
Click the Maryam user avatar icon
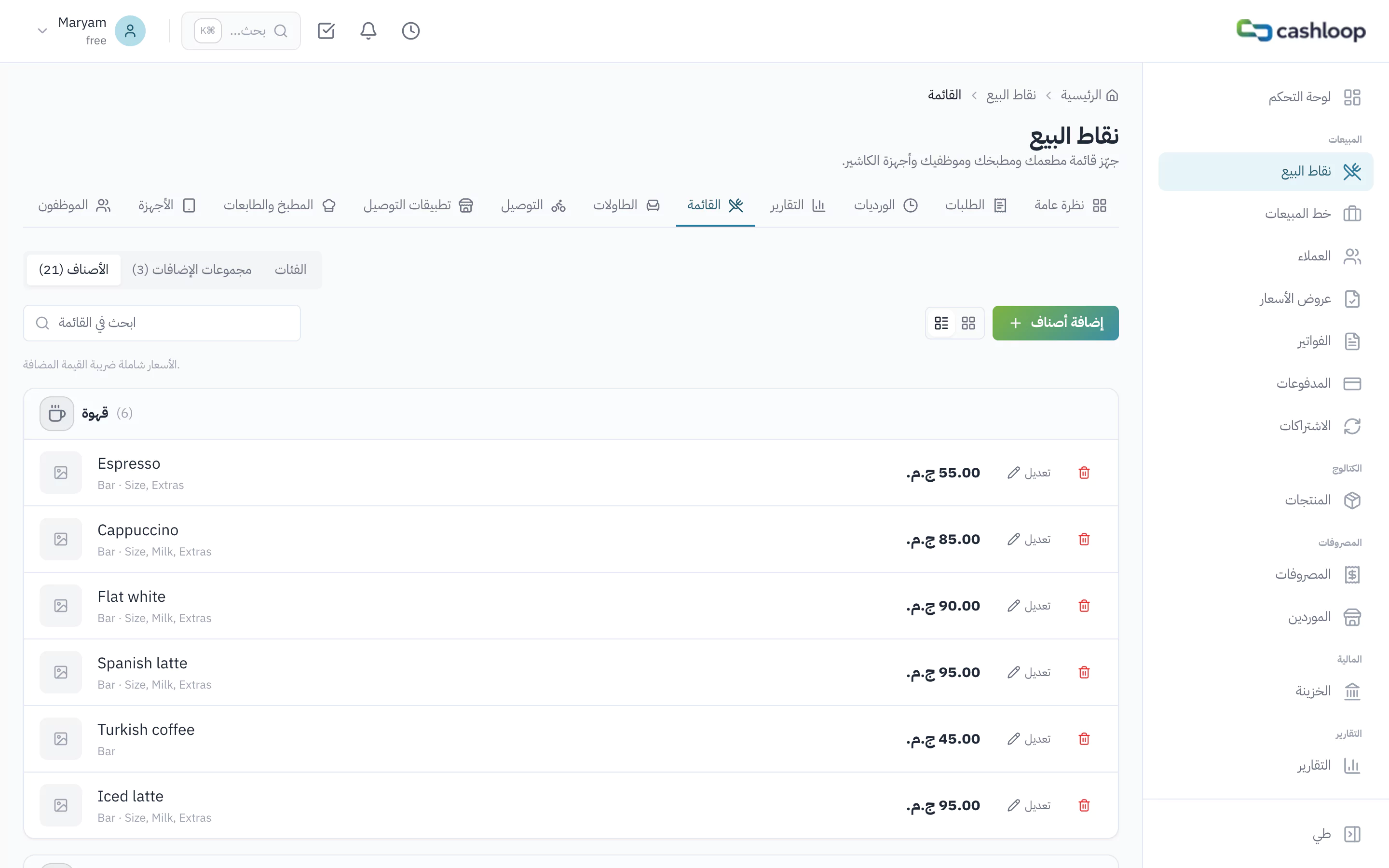(x=130, y=30)
